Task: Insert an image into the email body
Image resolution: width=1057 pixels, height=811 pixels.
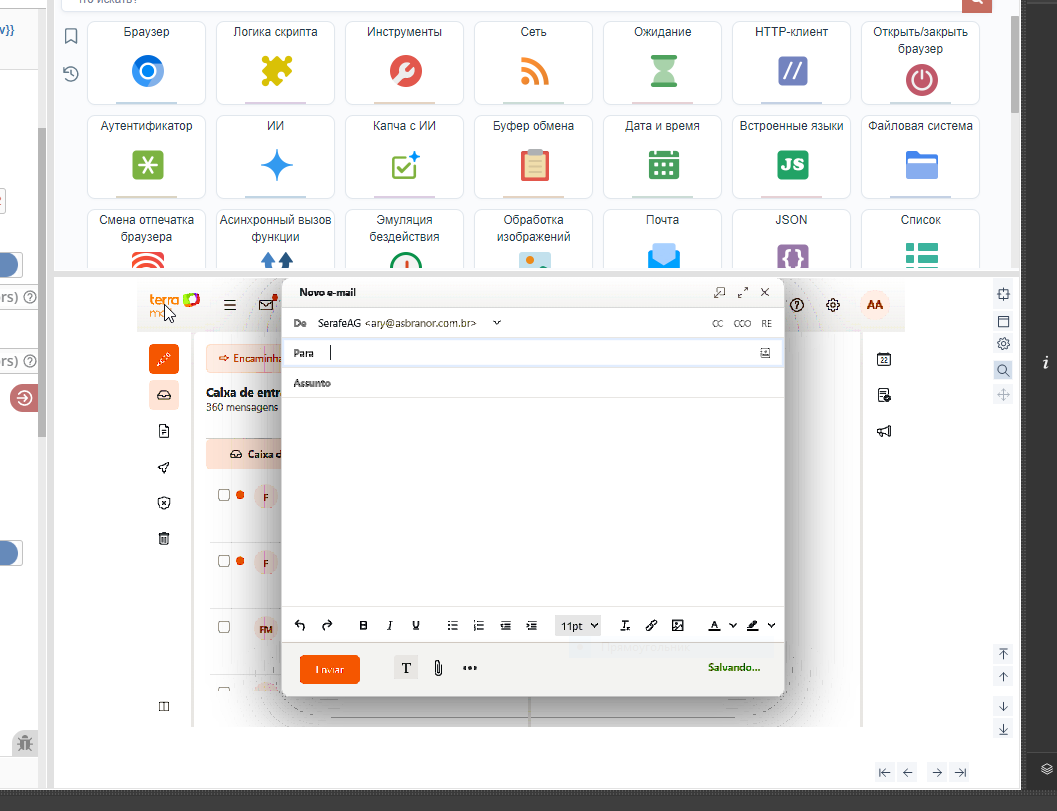Action: pos(677,626)
